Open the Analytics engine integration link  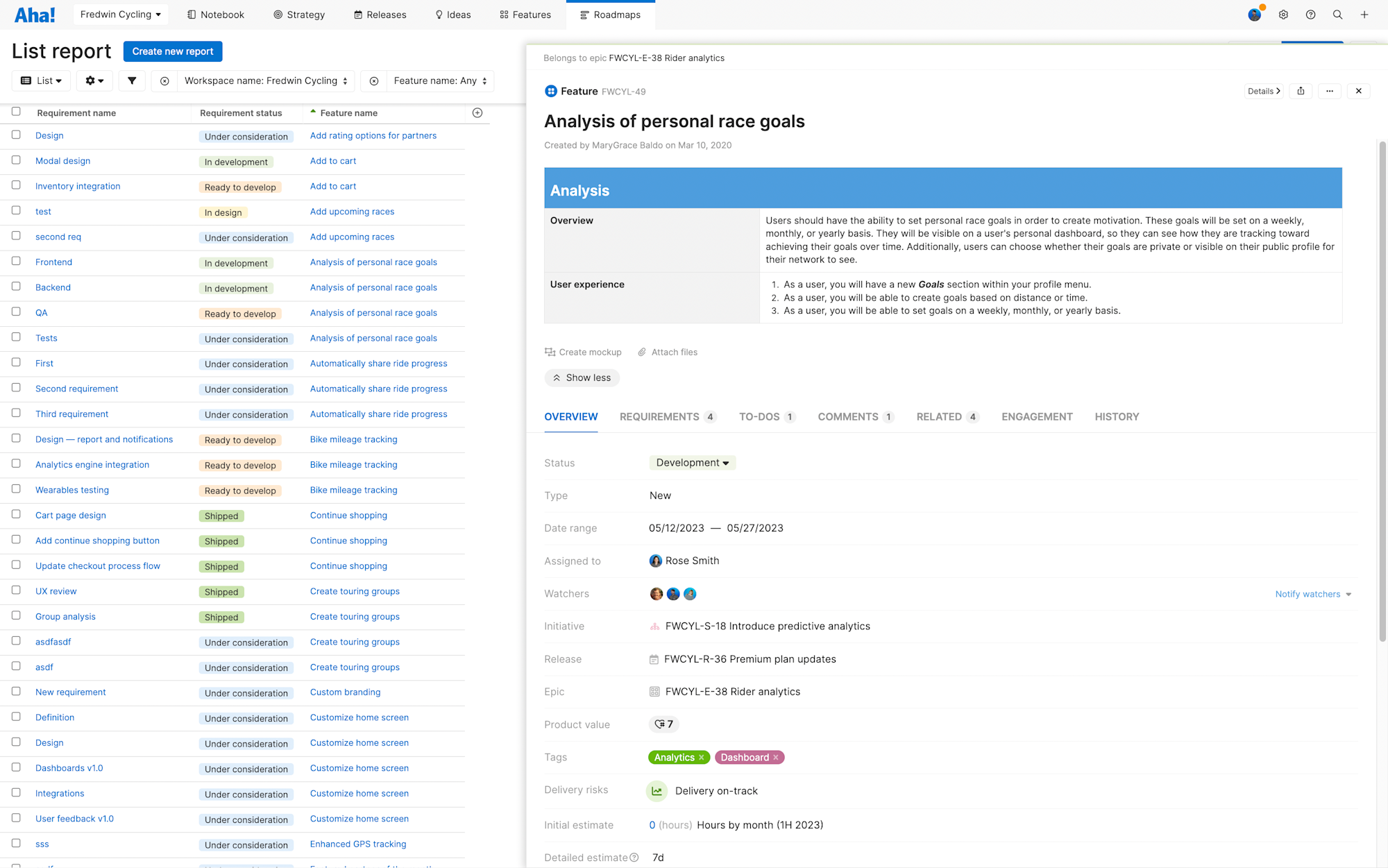tap(92, 465)
